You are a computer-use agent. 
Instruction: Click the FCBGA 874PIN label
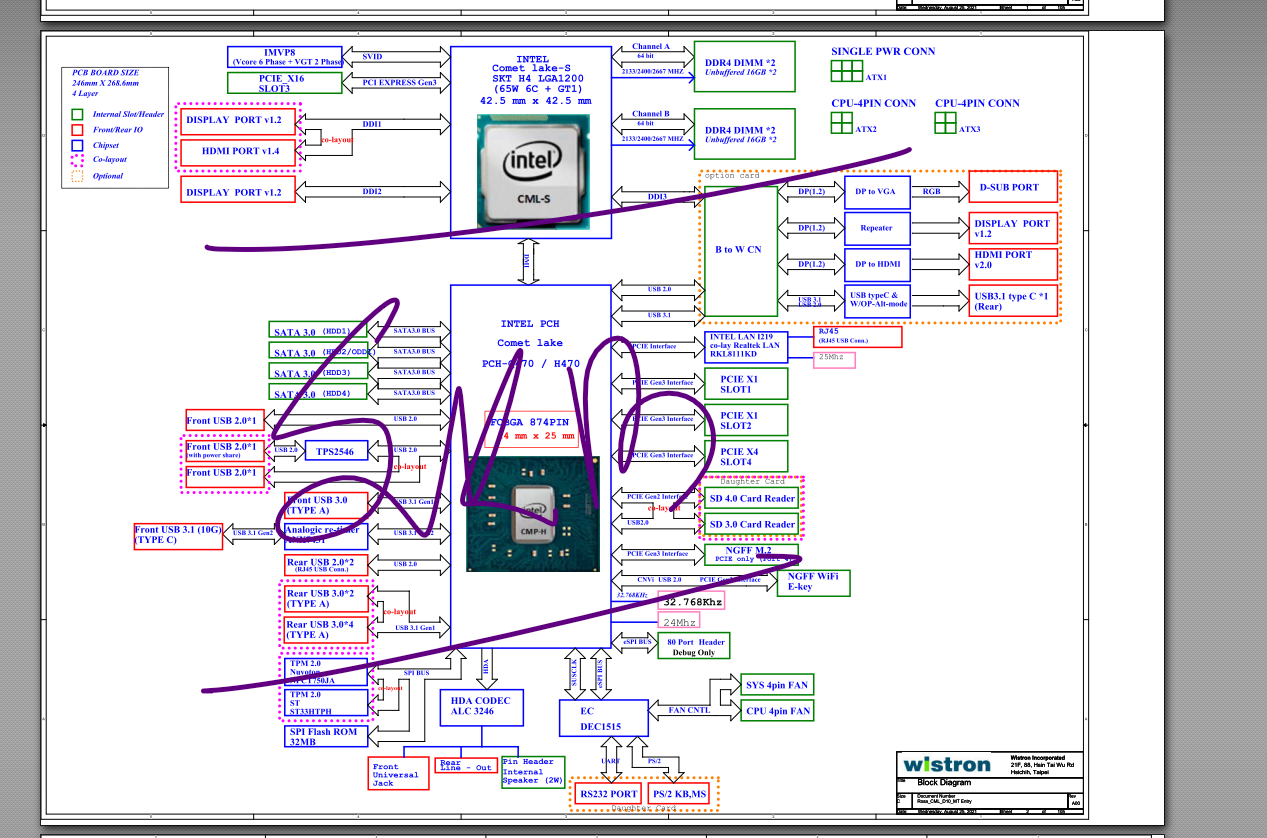coord(531,423)
